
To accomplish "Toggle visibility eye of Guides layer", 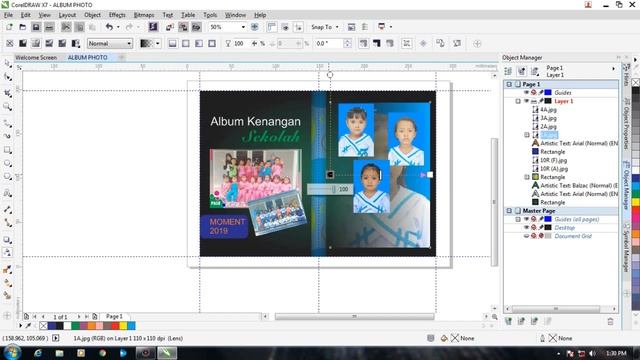I will [527, 93].
